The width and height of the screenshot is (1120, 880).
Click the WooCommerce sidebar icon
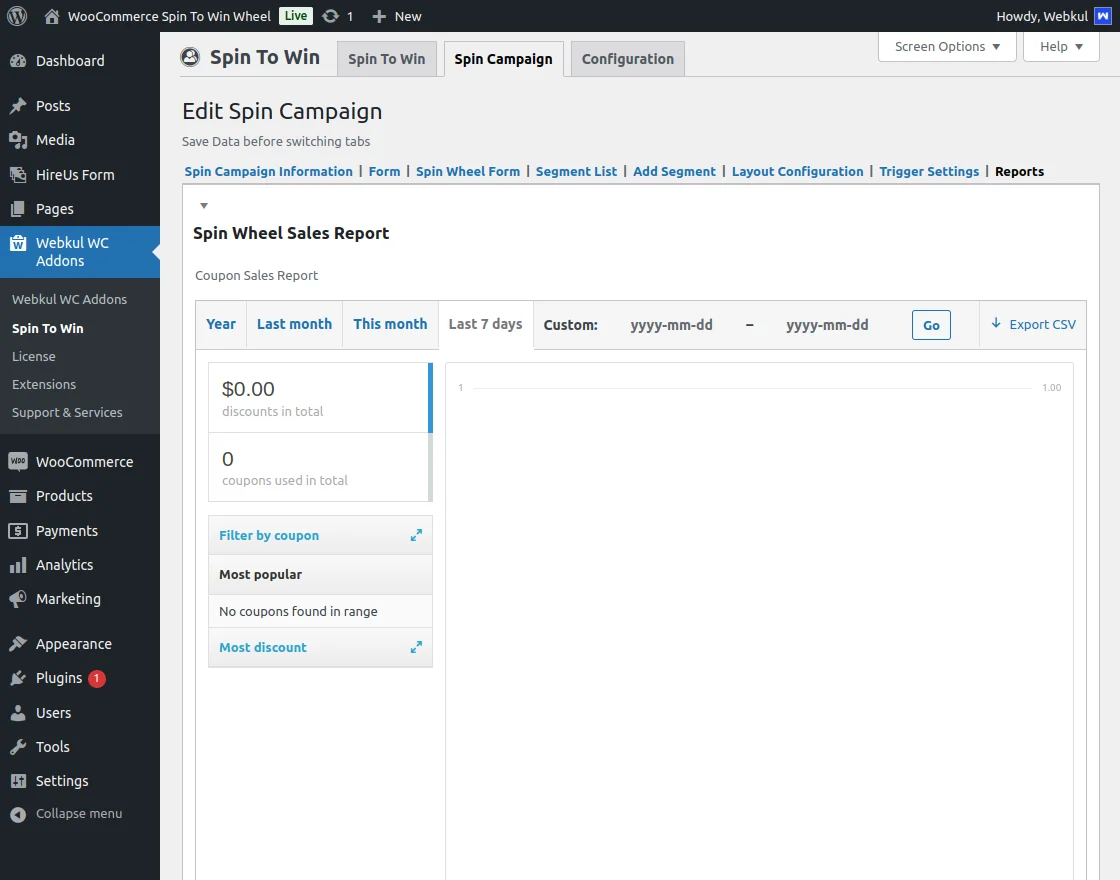tap(18, 462)
